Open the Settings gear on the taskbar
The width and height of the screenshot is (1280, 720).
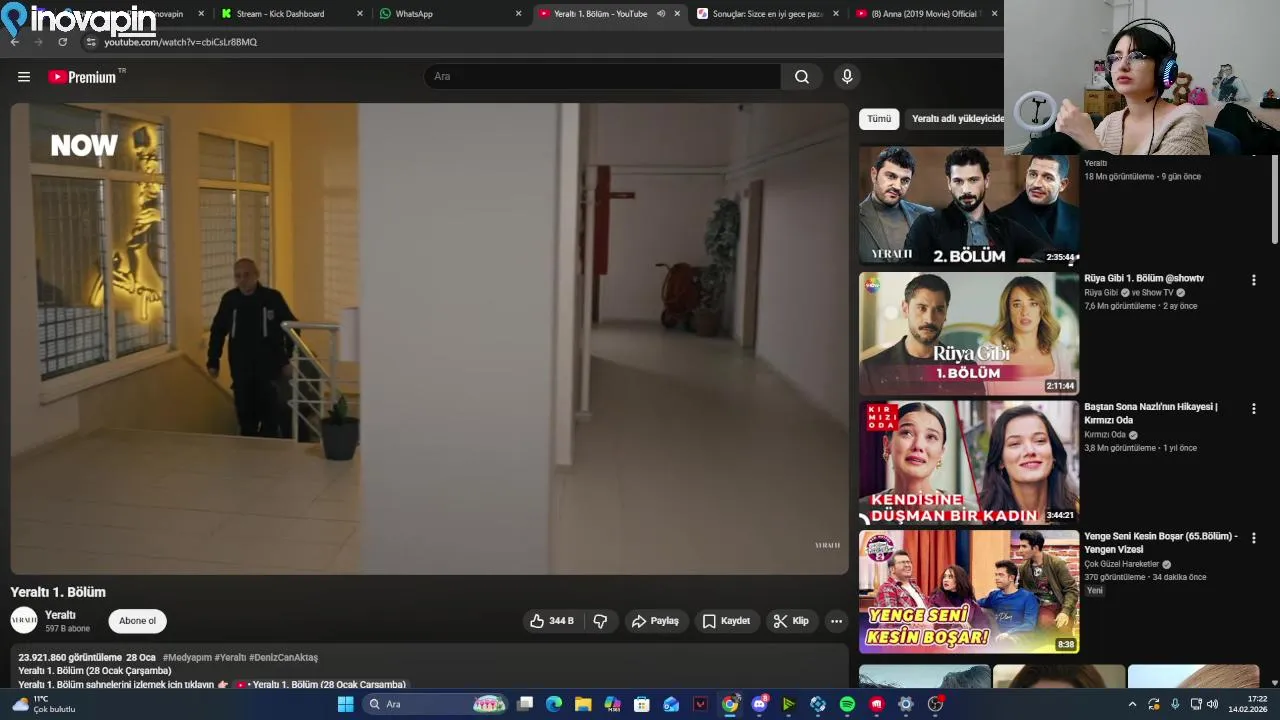pos(906,704)
